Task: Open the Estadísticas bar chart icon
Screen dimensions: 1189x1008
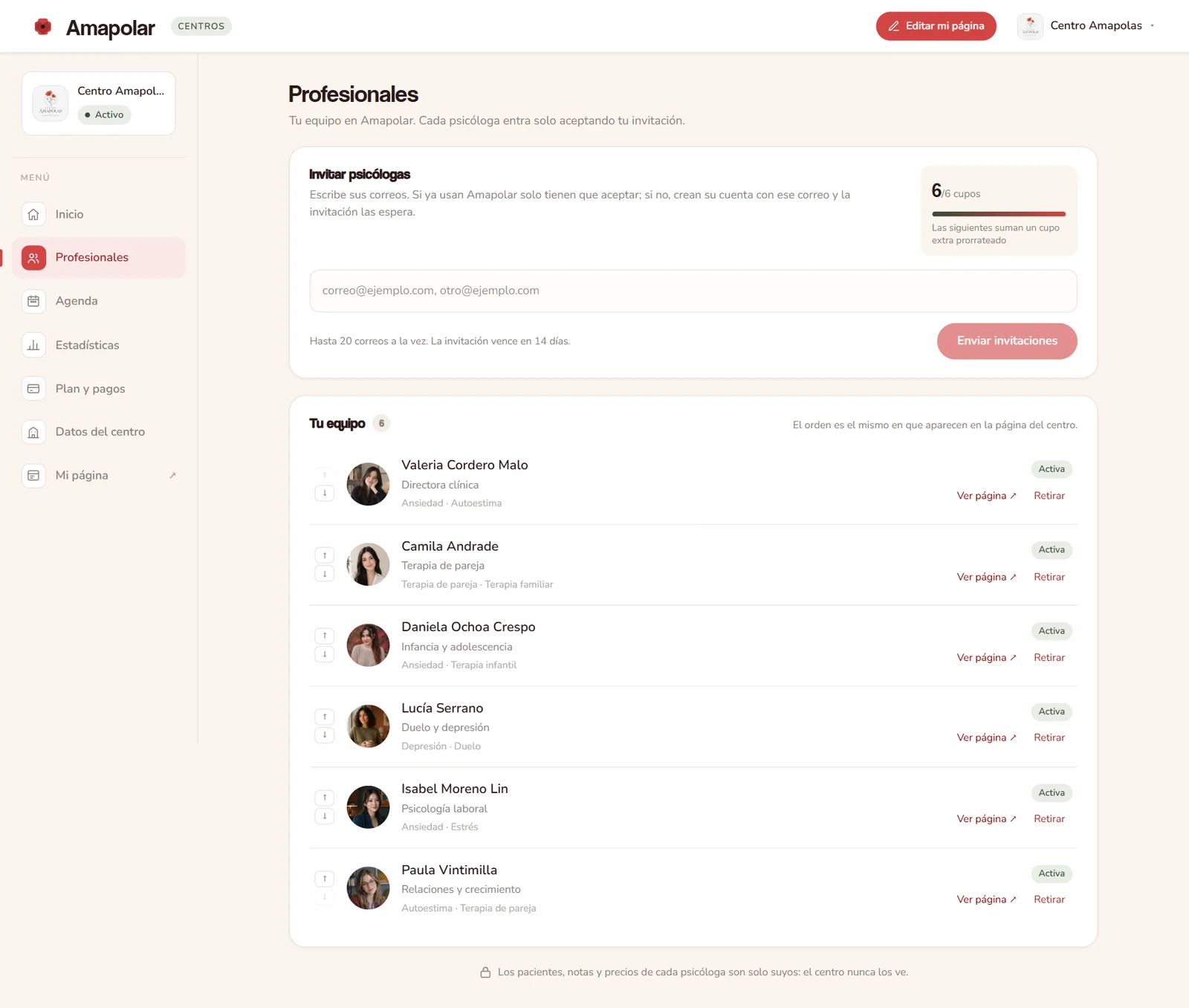Action: pyautogui.click(x=33, y=345)
